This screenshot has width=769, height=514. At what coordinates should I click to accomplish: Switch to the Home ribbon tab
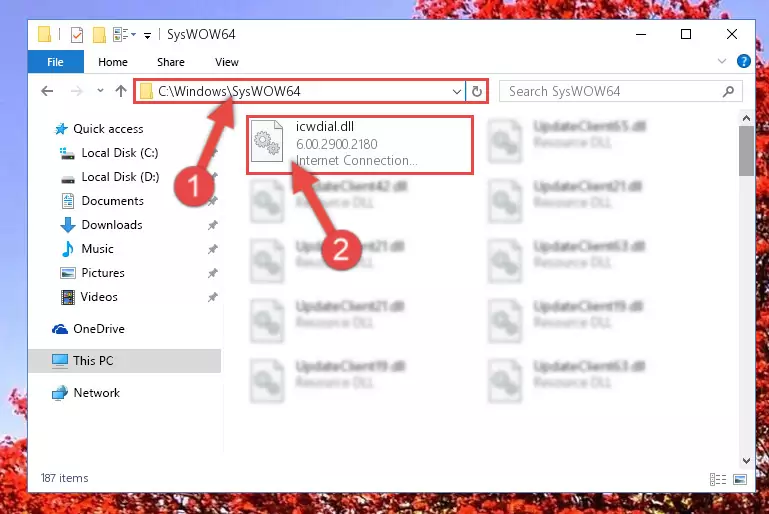click(113, 62)
